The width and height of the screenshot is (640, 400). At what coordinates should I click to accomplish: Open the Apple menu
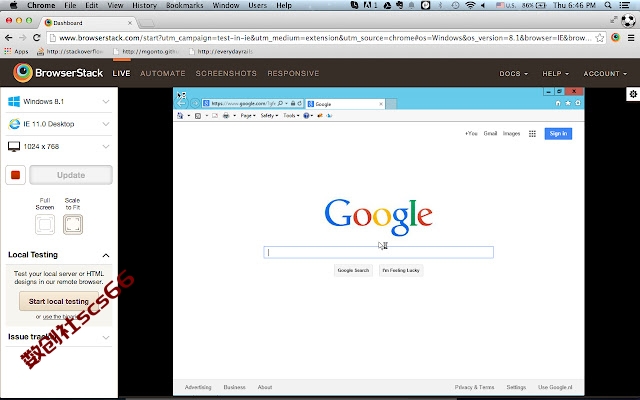[13, 5]
